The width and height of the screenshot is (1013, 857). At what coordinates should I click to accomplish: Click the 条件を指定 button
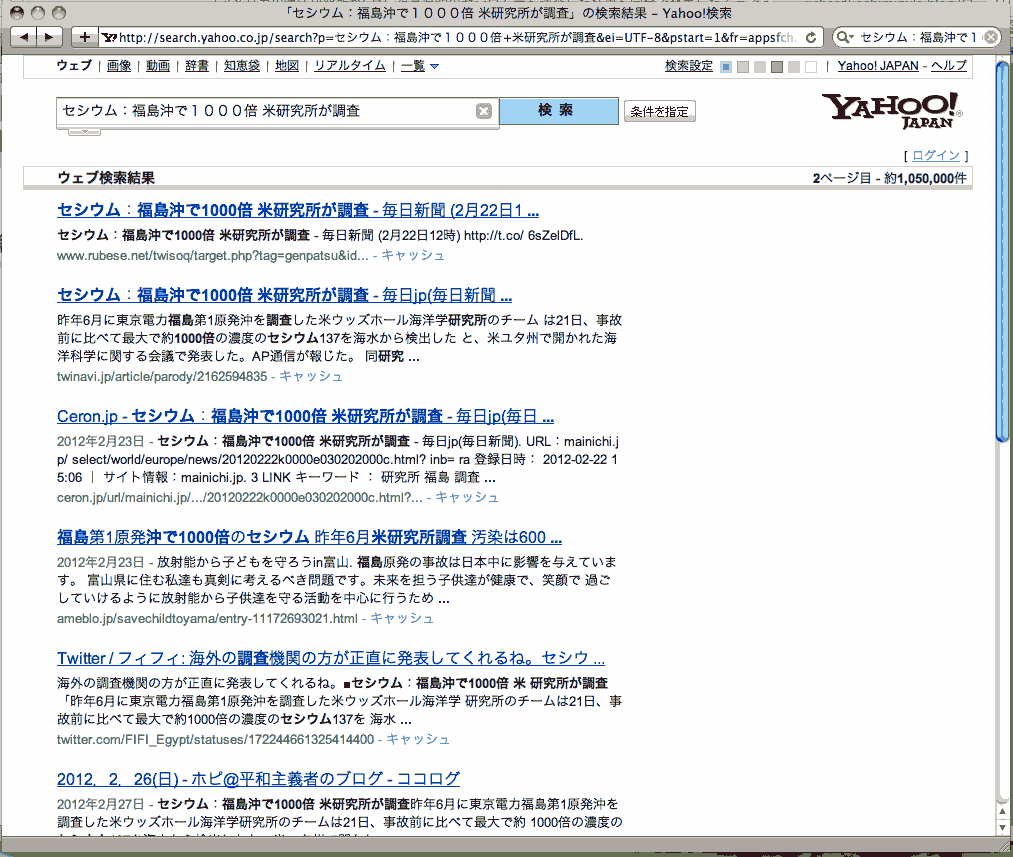pyautogui.click(x=660, y=112)
